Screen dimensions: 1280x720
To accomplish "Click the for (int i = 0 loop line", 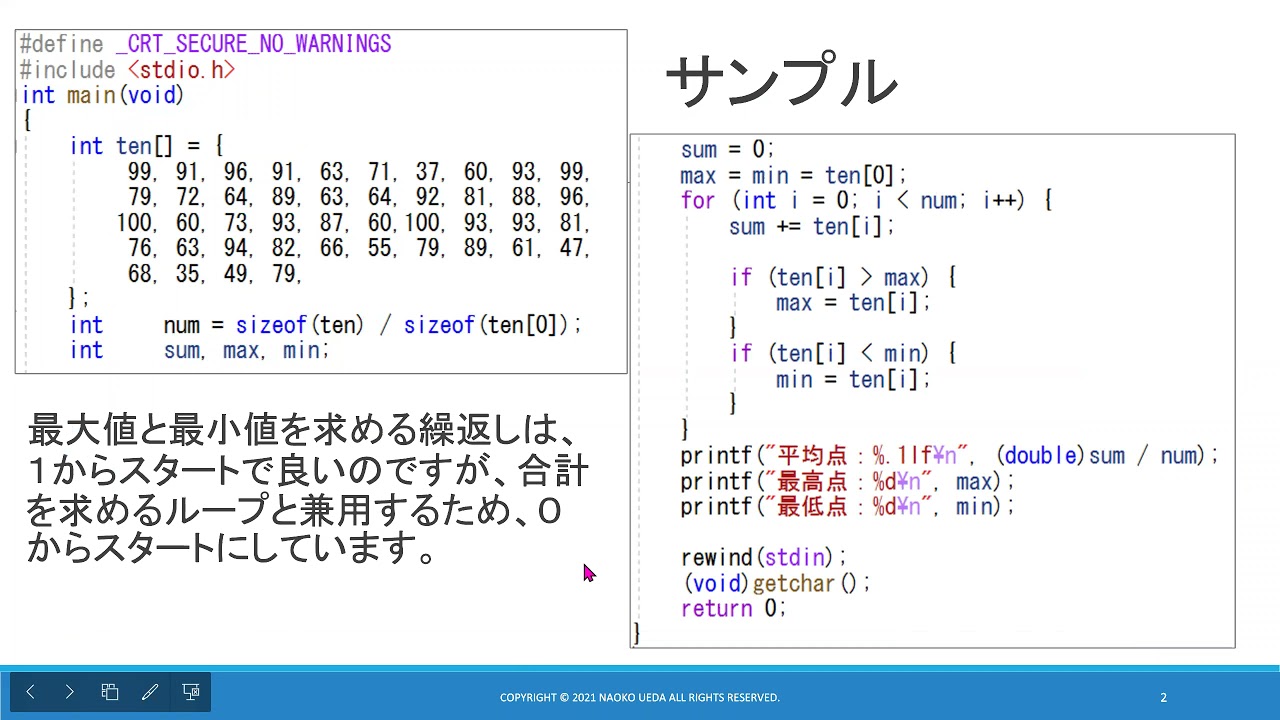I will (x=866, y=201).
